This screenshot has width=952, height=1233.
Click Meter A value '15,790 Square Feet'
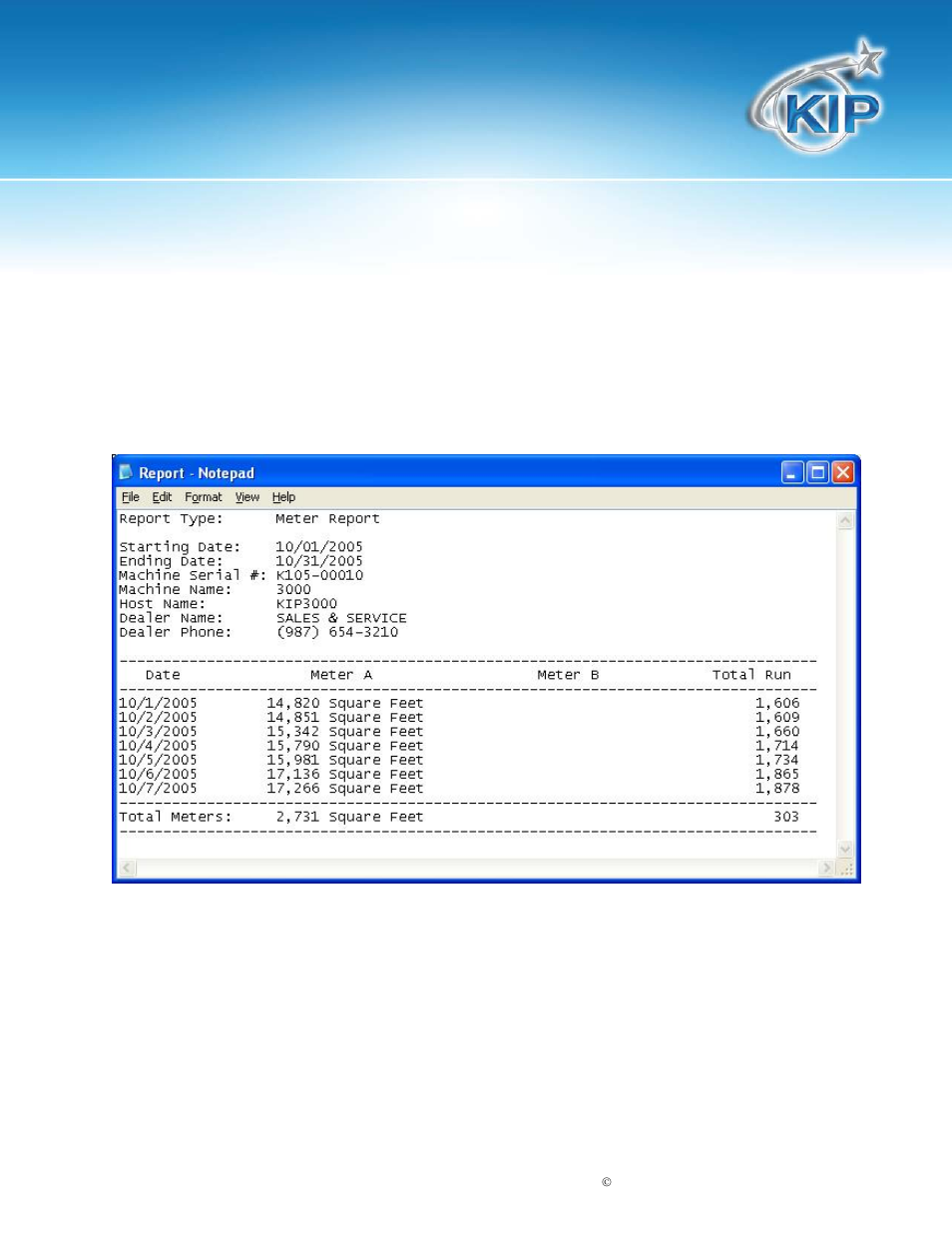[345, 746]
